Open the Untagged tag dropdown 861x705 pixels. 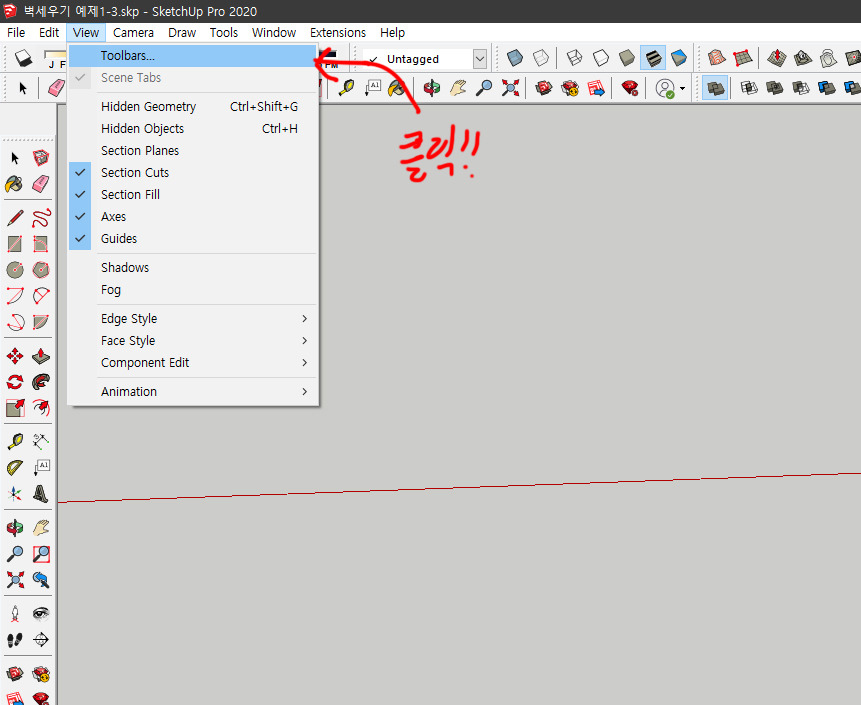pos(479,58)
